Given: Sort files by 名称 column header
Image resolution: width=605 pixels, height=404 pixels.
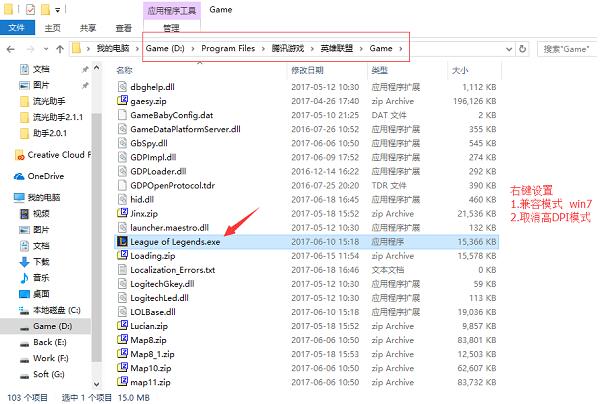Looking at the screenshot, I should 124,70.
